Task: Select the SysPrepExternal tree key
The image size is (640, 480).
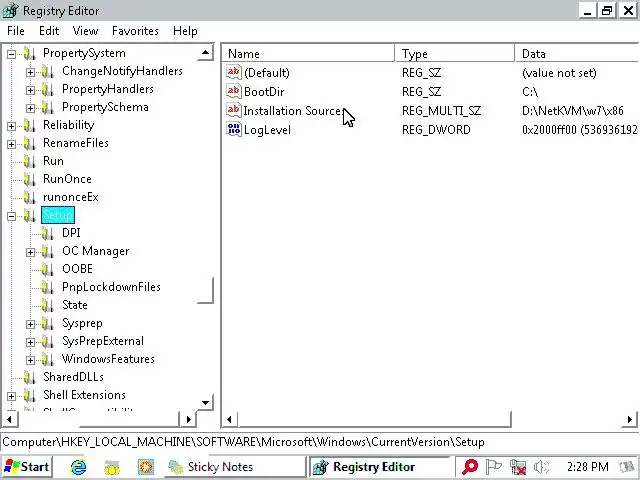Action: 103,341
